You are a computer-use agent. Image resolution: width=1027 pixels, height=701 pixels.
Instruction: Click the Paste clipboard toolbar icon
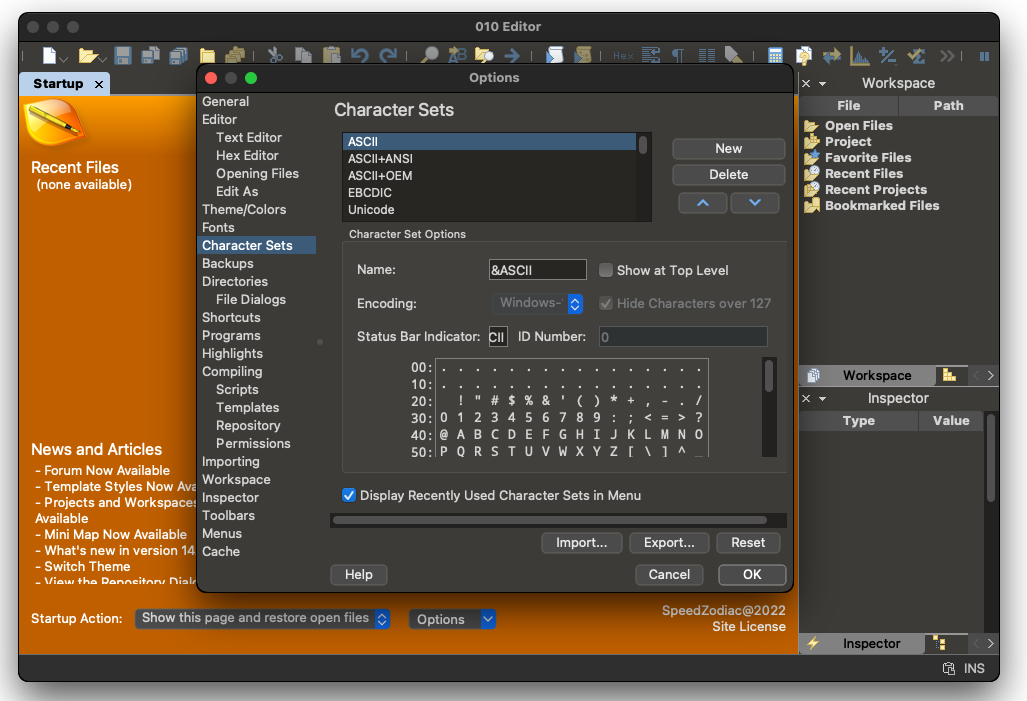click(331, 56)
